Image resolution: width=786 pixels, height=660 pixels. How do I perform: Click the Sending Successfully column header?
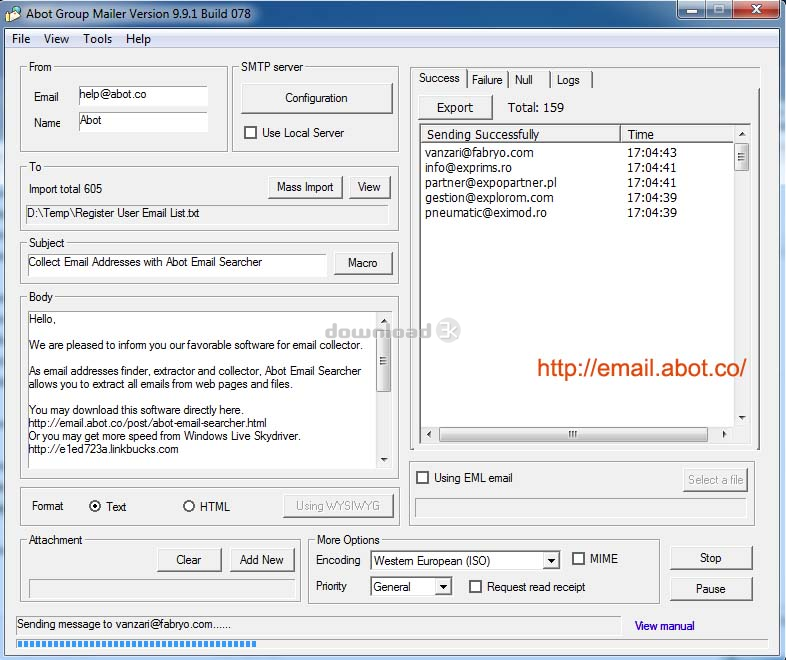[520, 134]
